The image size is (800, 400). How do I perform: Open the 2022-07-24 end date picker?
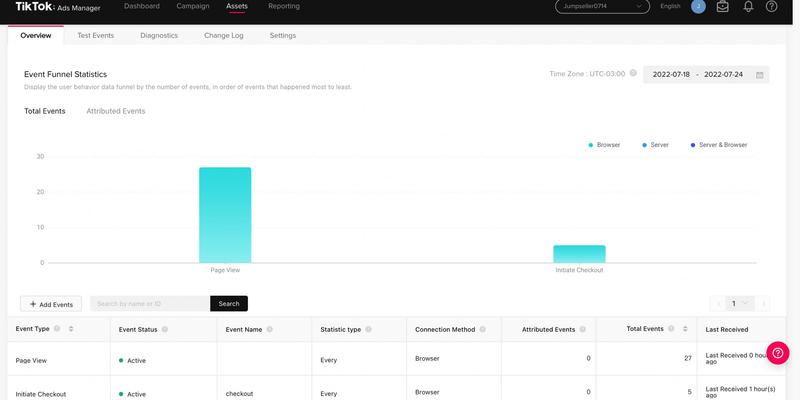[x=723, y=74]
